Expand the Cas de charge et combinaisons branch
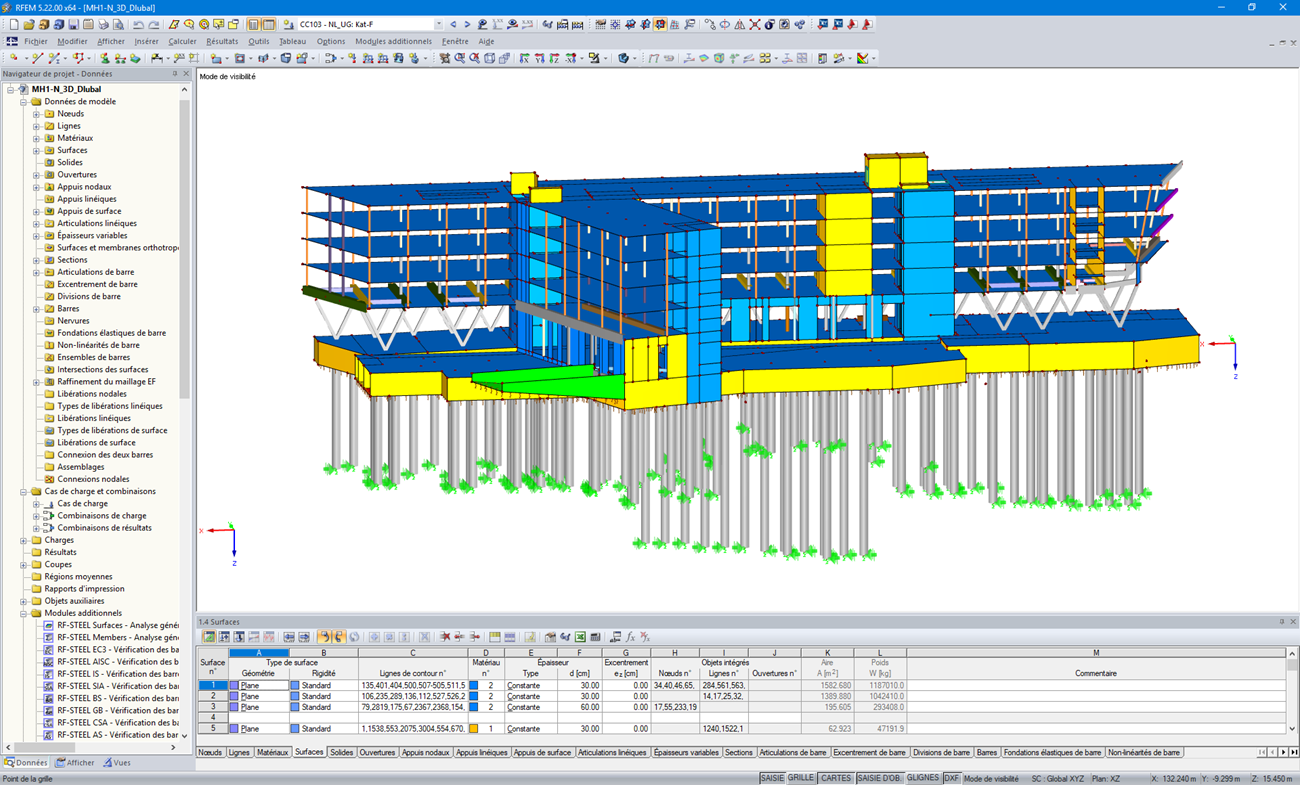Screen dimensions: 1300x785 pyautogui.click(x=22, y=490)
